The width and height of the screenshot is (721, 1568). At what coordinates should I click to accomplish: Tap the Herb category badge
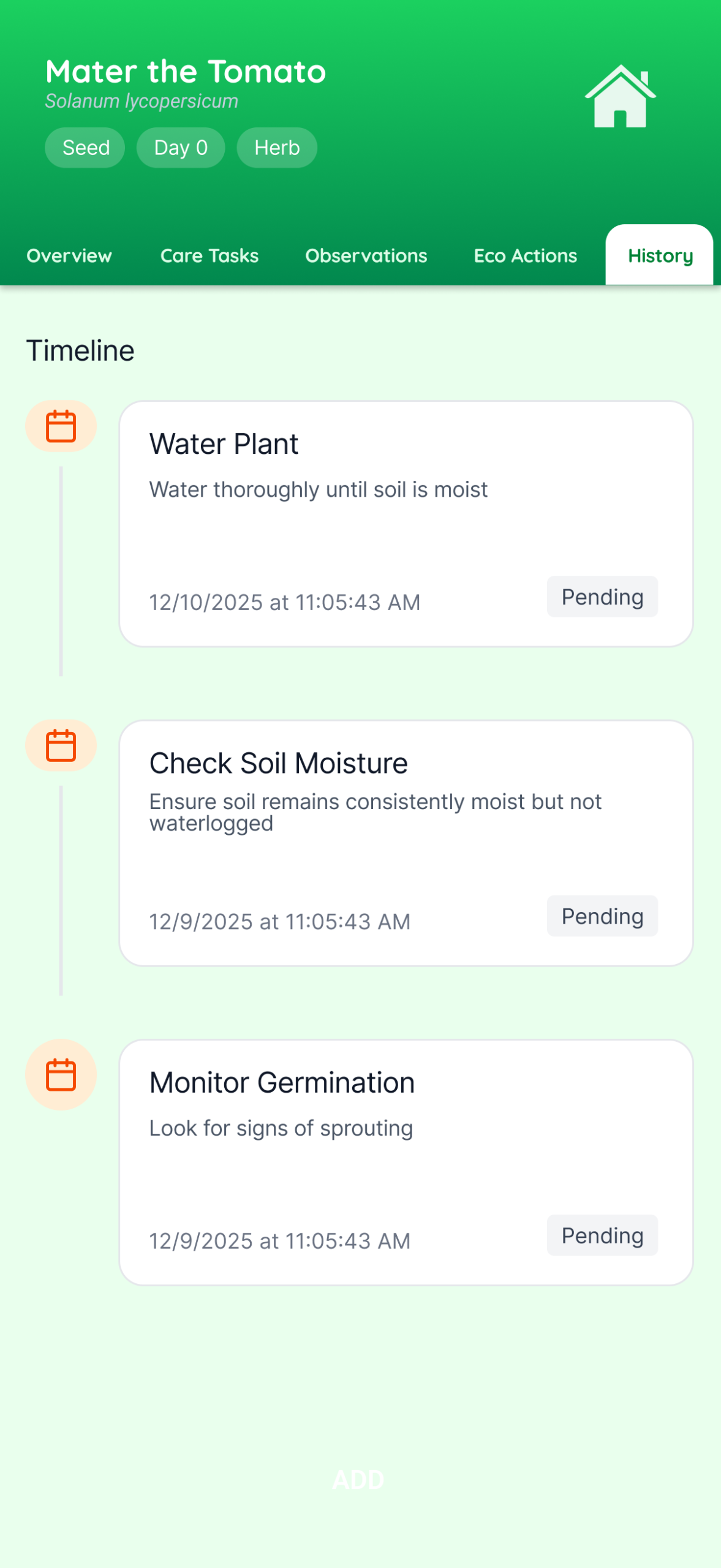click(x=277, y=148)
